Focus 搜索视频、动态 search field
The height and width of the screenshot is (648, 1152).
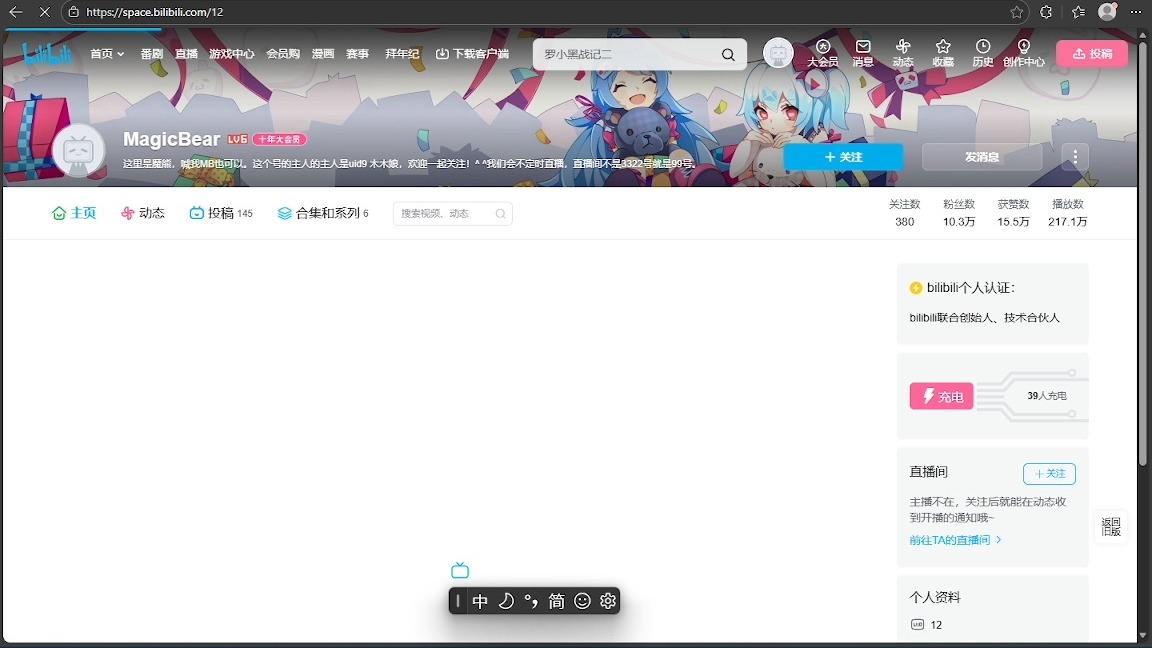coord(444,214)
